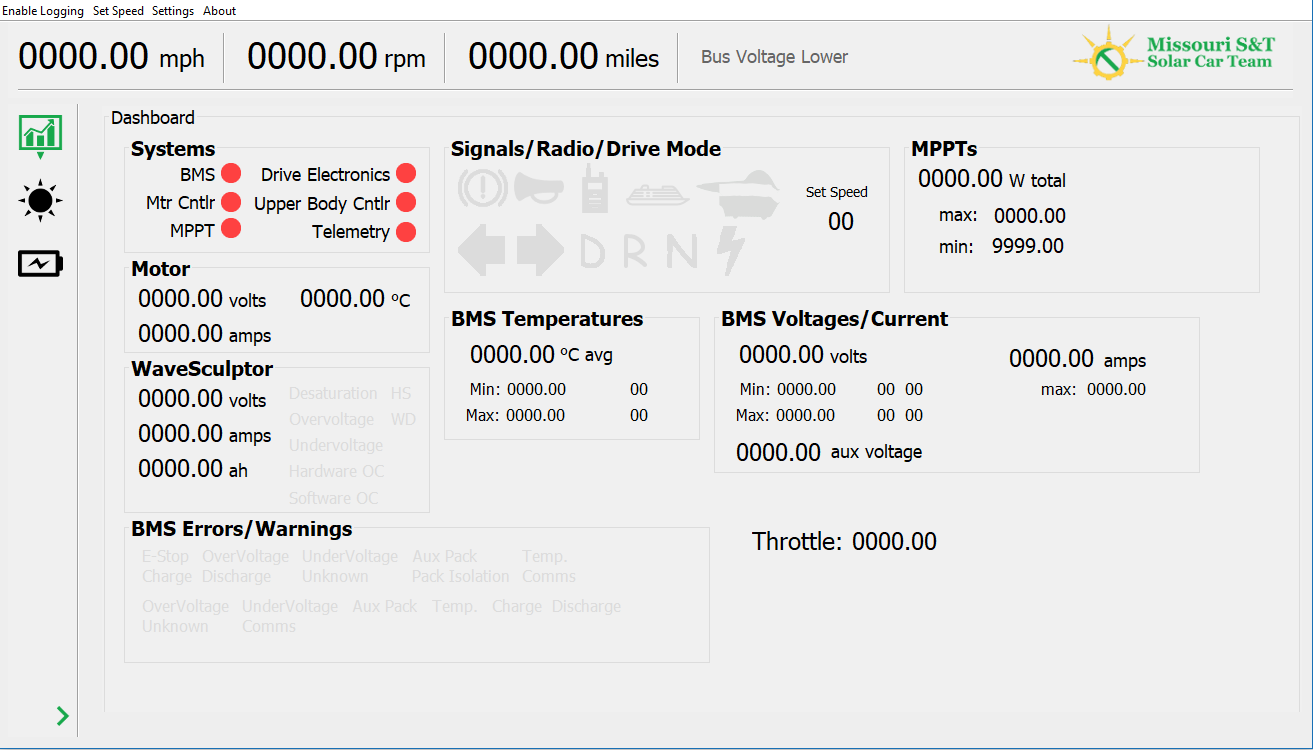
Task: Click the WaveSculptor ah readout
Action: 193,469
